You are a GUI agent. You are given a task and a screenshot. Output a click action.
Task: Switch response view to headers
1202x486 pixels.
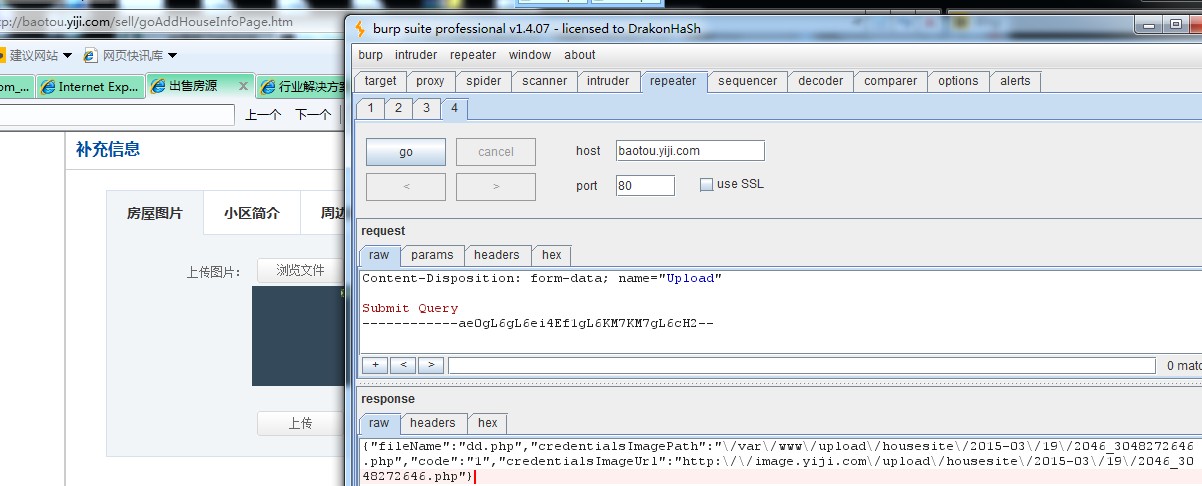pos(432,423)
